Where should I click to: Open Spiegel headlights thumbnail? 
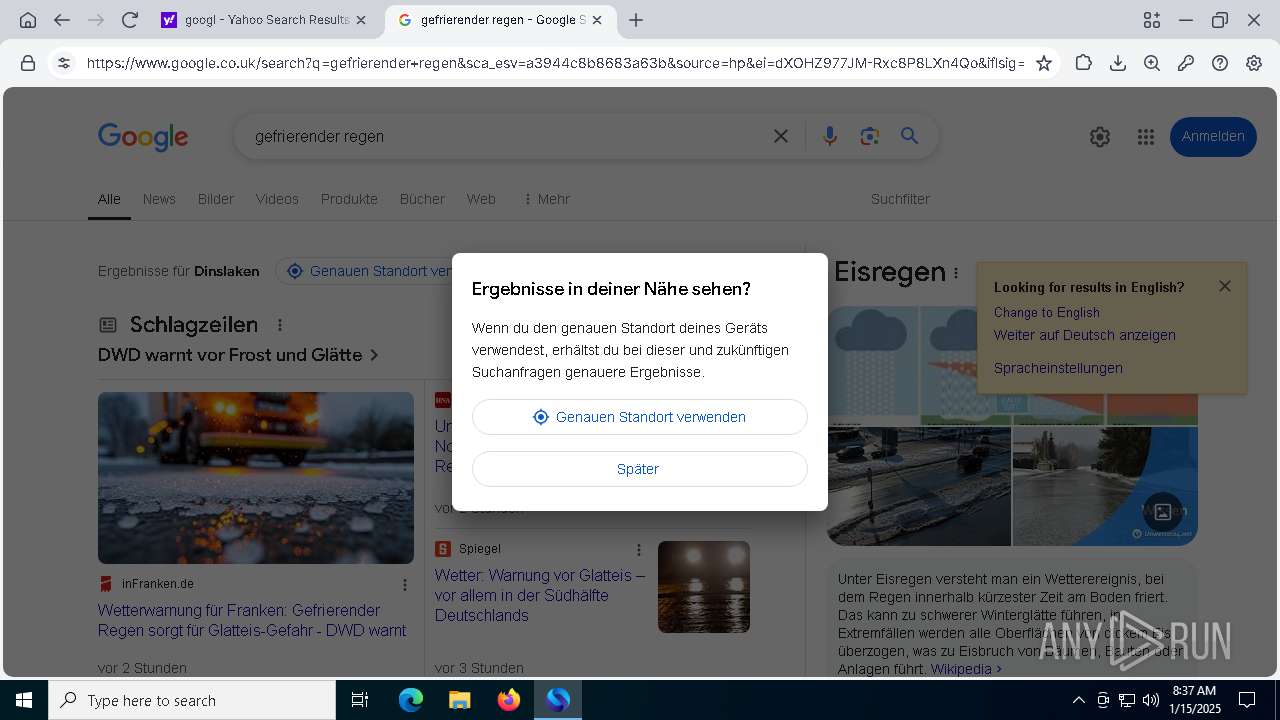click(704, 587)
